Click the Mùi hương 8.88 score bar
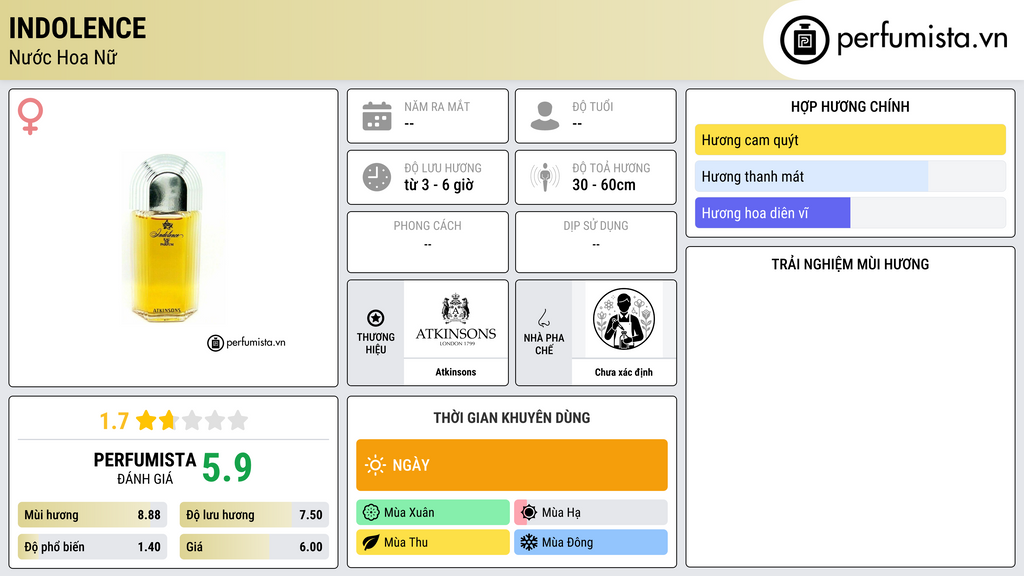This screenshot has height=576, width=1024. [x=93, y=515]
